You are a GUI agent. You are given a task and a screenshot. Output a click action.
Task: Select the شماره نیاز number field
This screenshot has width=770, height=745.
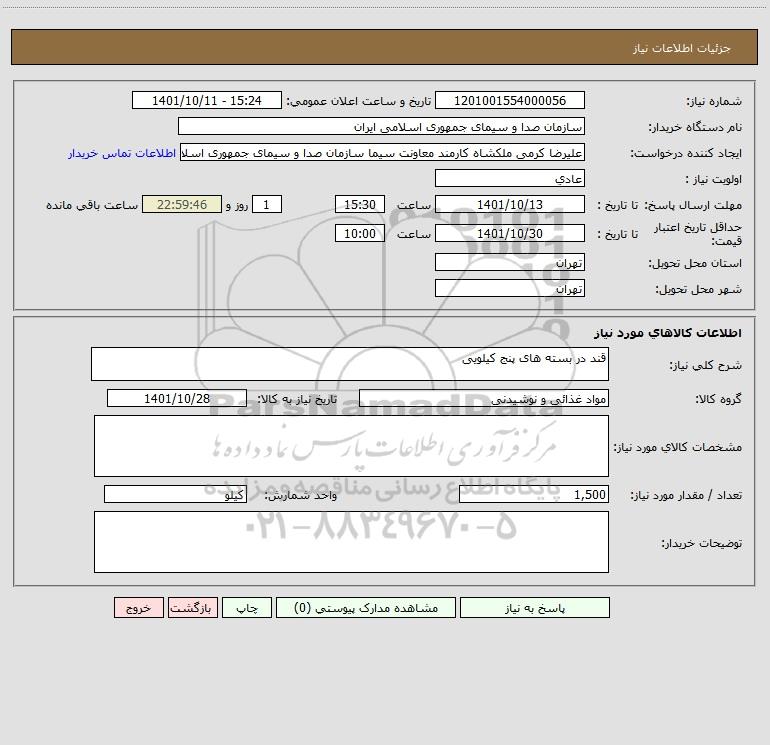[x=510, y=100]
